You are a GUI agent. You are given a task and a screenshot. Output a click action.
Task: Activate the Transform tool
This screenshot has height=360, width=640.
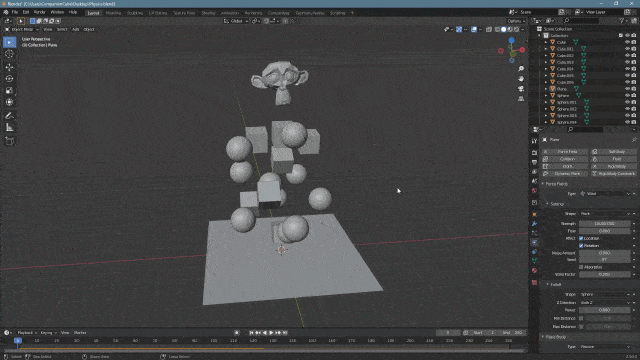click(x=9, y=102)
